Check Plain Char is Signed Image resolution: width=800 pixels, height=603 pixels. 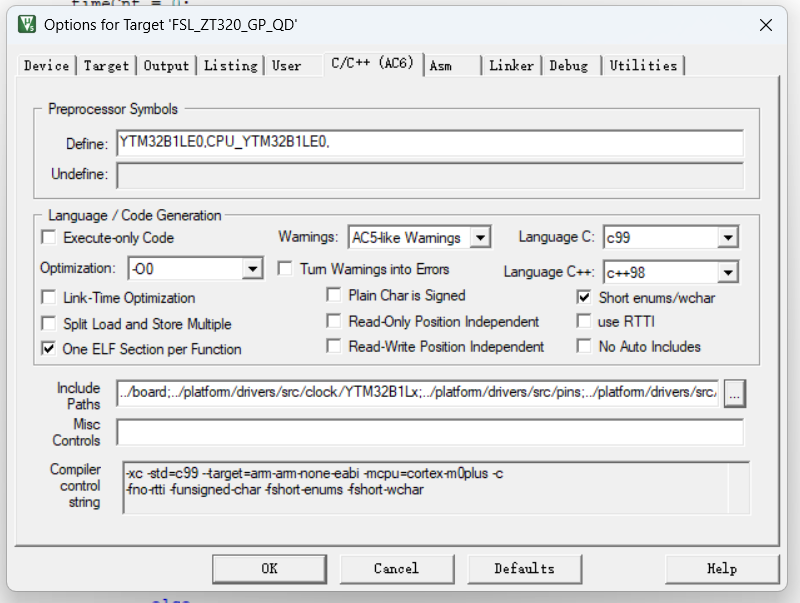coord(334,295)
